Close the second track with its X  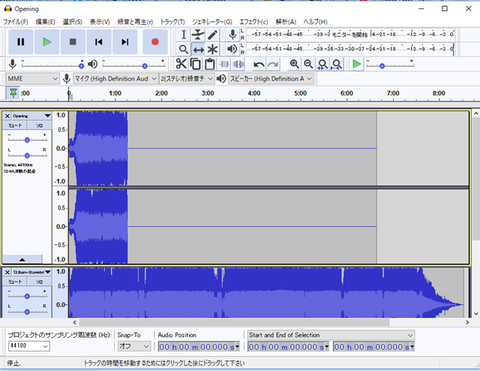[x=7, y=272]
